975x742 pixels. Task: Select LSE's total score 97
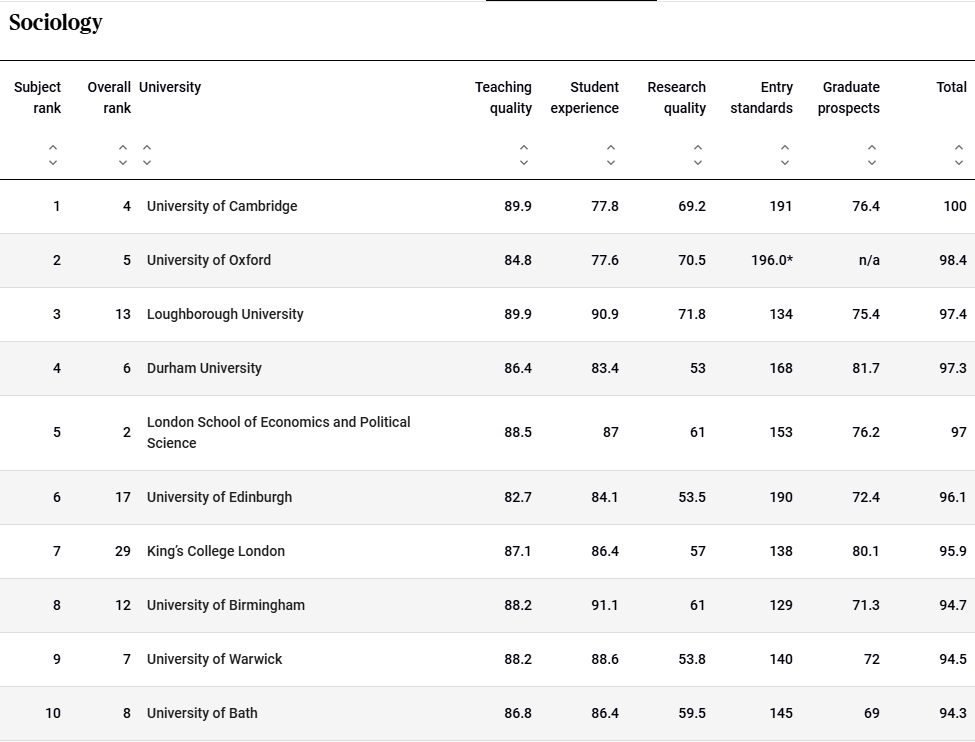pyautogui.click(x=959, y=432)
